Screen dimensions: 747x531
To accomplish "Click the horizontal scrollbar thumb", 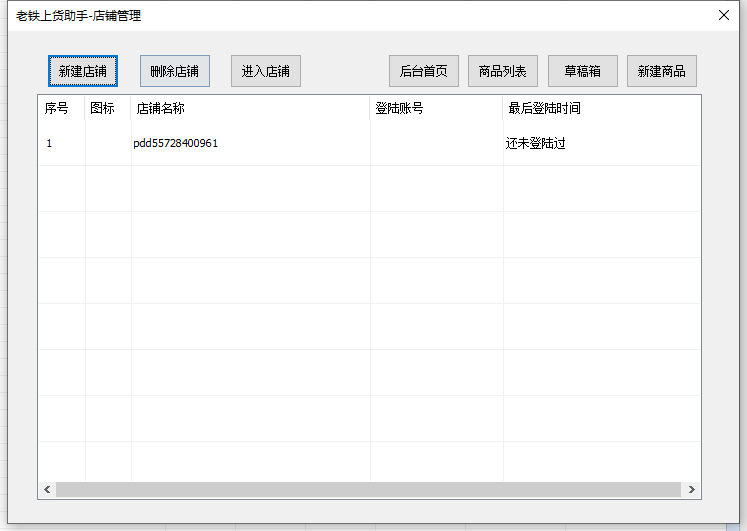I will coord(368,490).
